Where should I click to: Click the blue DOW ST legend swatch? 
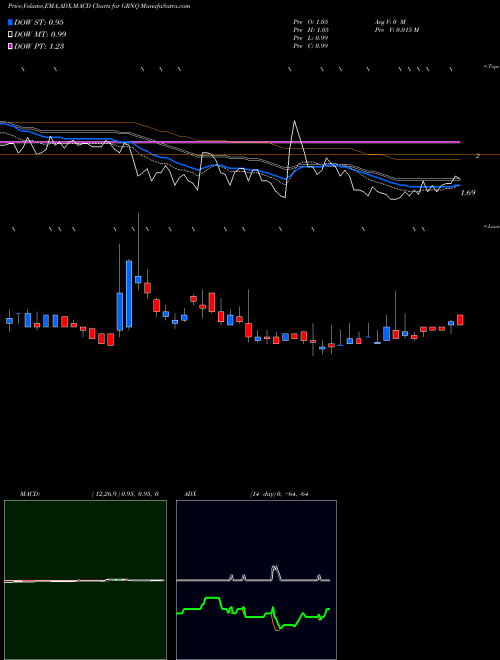point(11,22)
